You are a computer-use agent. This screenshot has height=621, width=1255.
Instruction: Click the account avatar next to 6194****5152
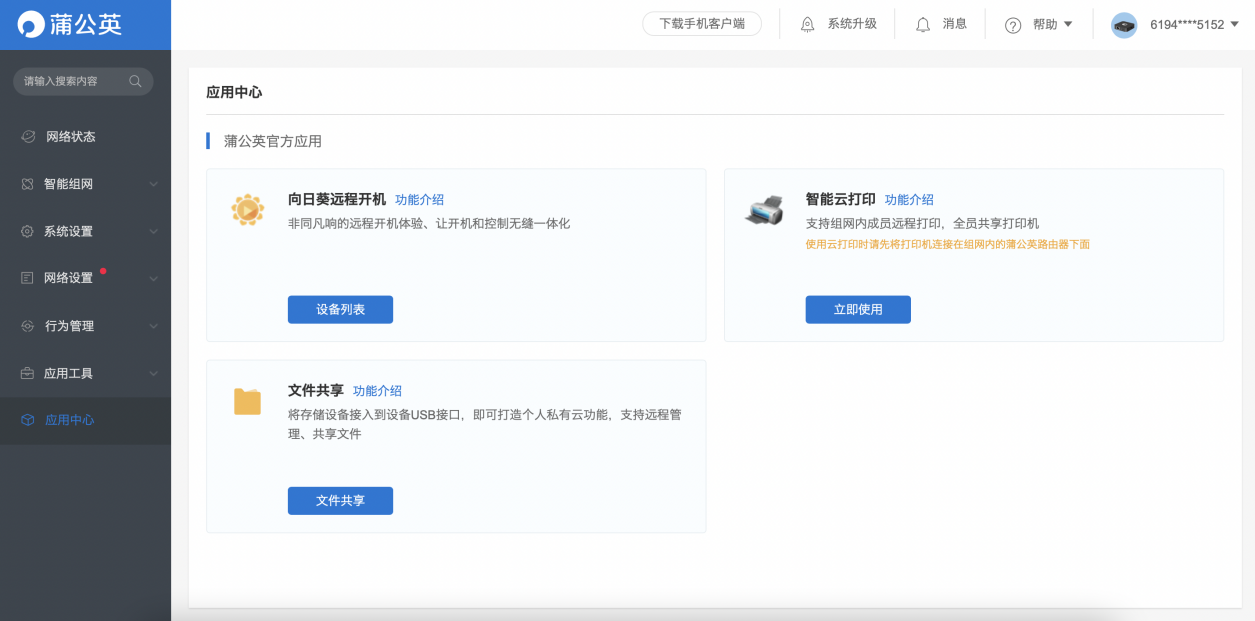tap(1124, 25)
